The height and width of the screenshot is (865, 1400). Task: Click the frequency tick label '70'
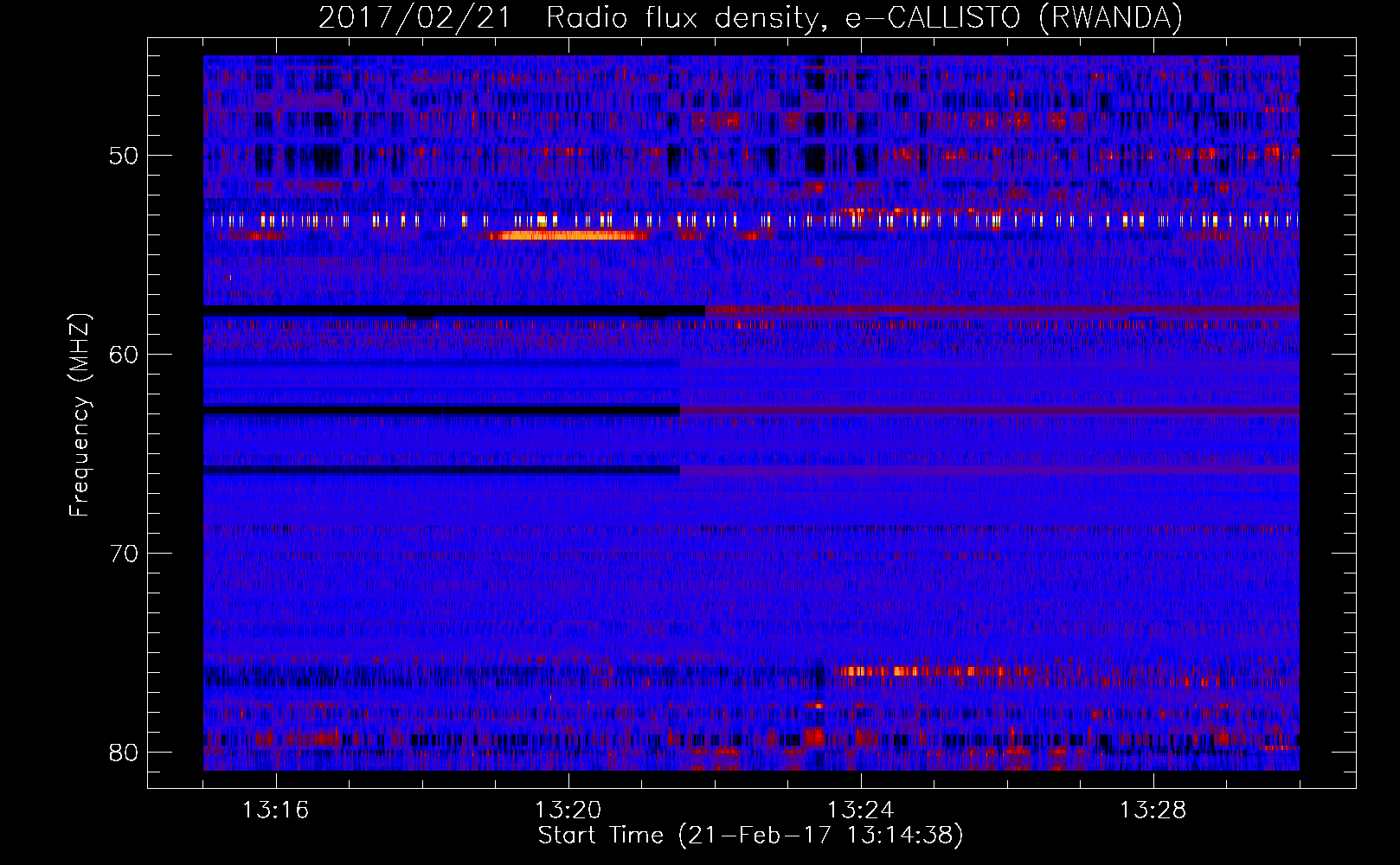(x=124, y=554)
